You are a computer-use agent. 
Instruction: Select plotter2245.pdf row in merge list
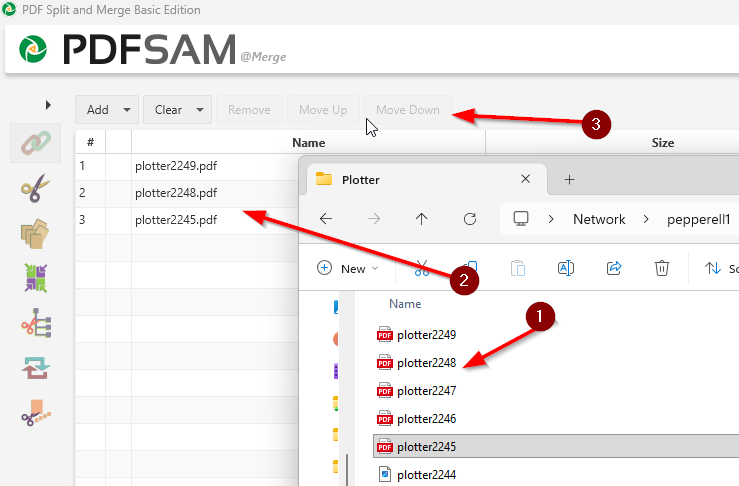(x=187, y=220)
